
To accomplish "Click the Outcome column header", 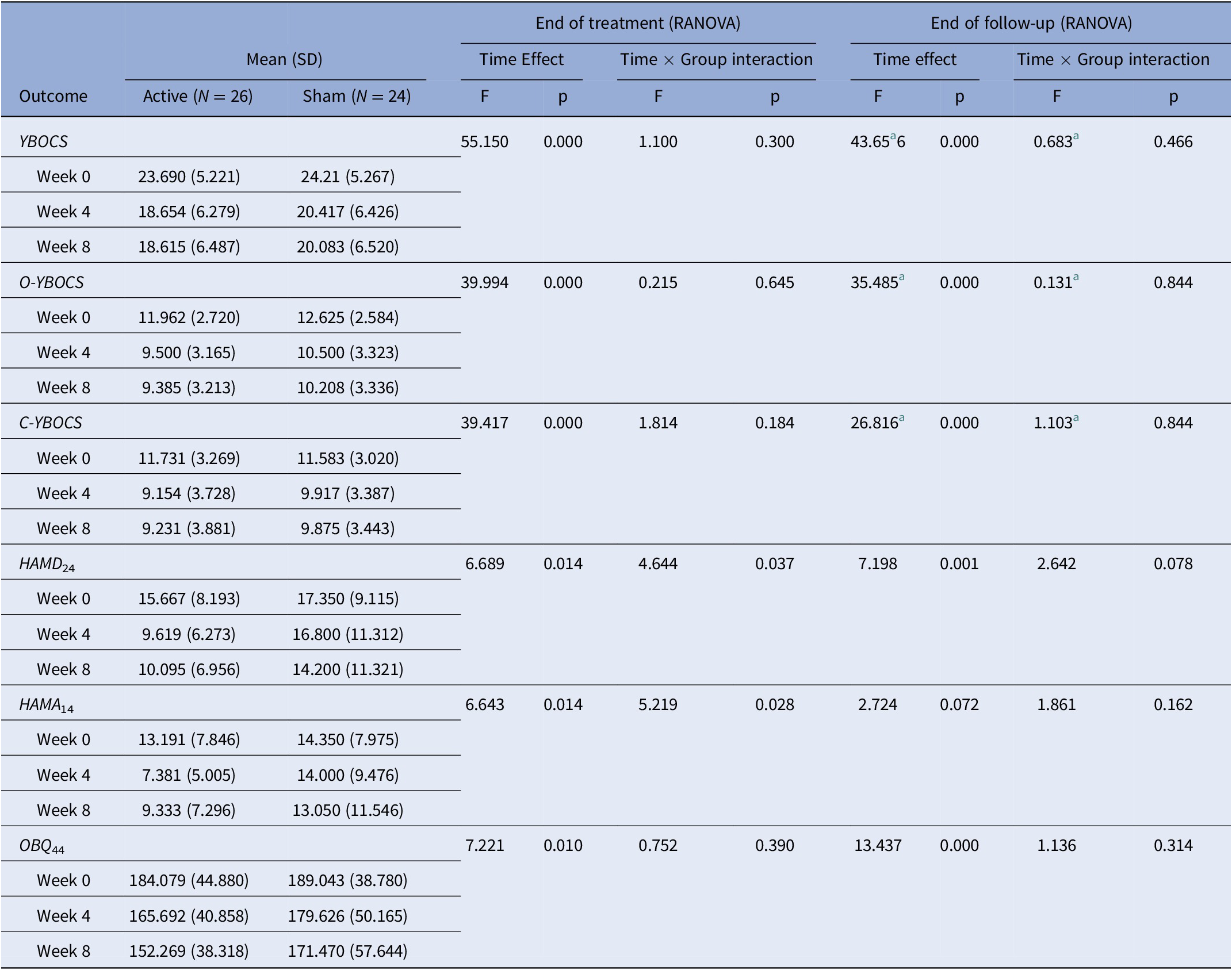I will pos(53,96).
